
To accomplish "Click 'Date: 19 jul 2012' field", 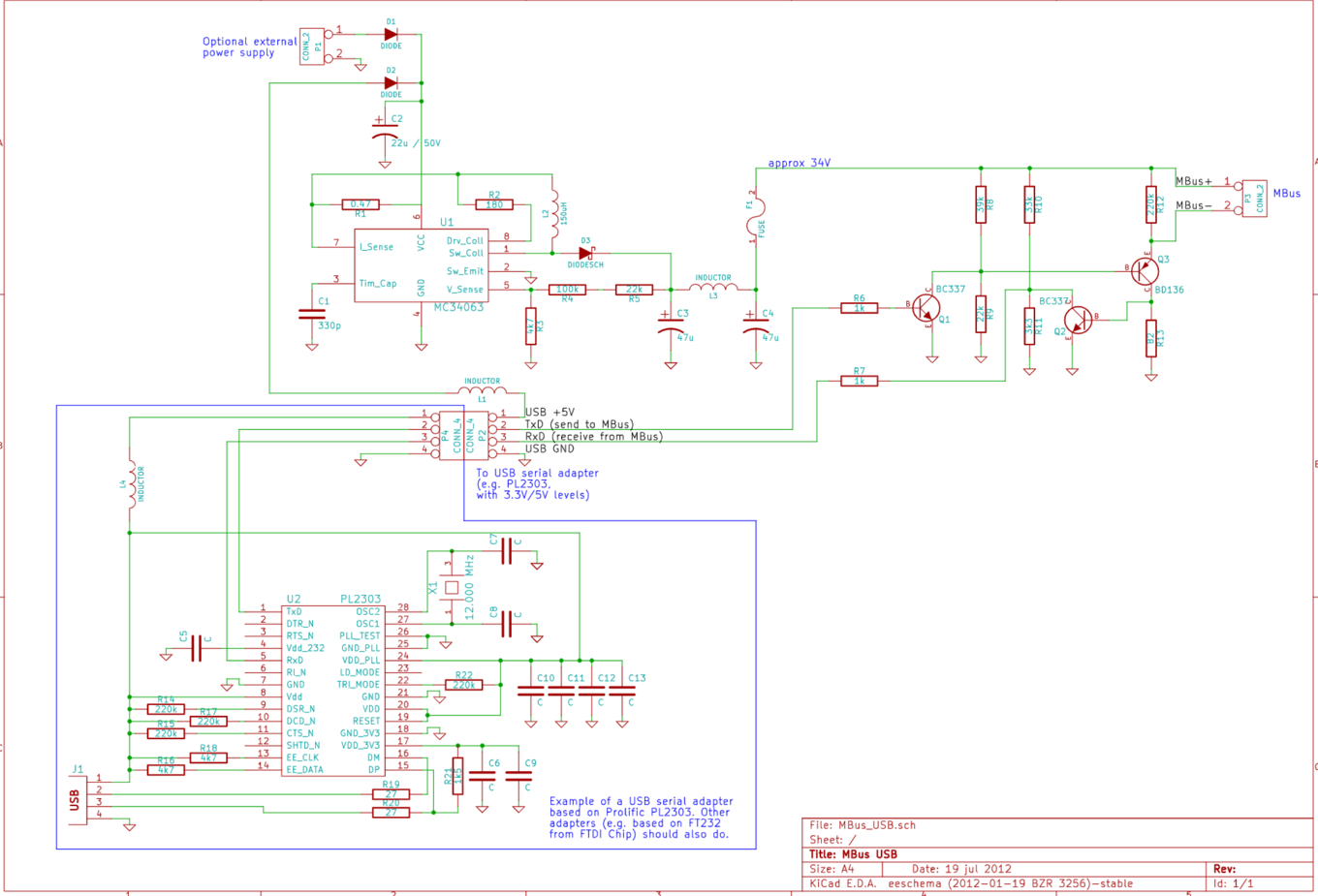I will pos(961,869).
